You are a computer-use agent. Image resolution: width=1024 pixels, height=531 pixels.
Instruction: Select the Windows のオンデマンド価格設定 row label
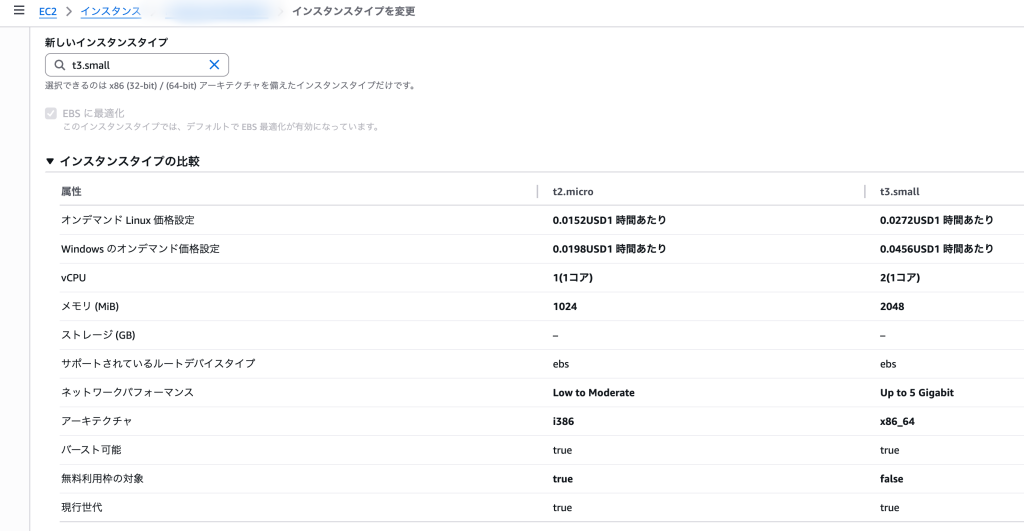(x=140, y=248)
